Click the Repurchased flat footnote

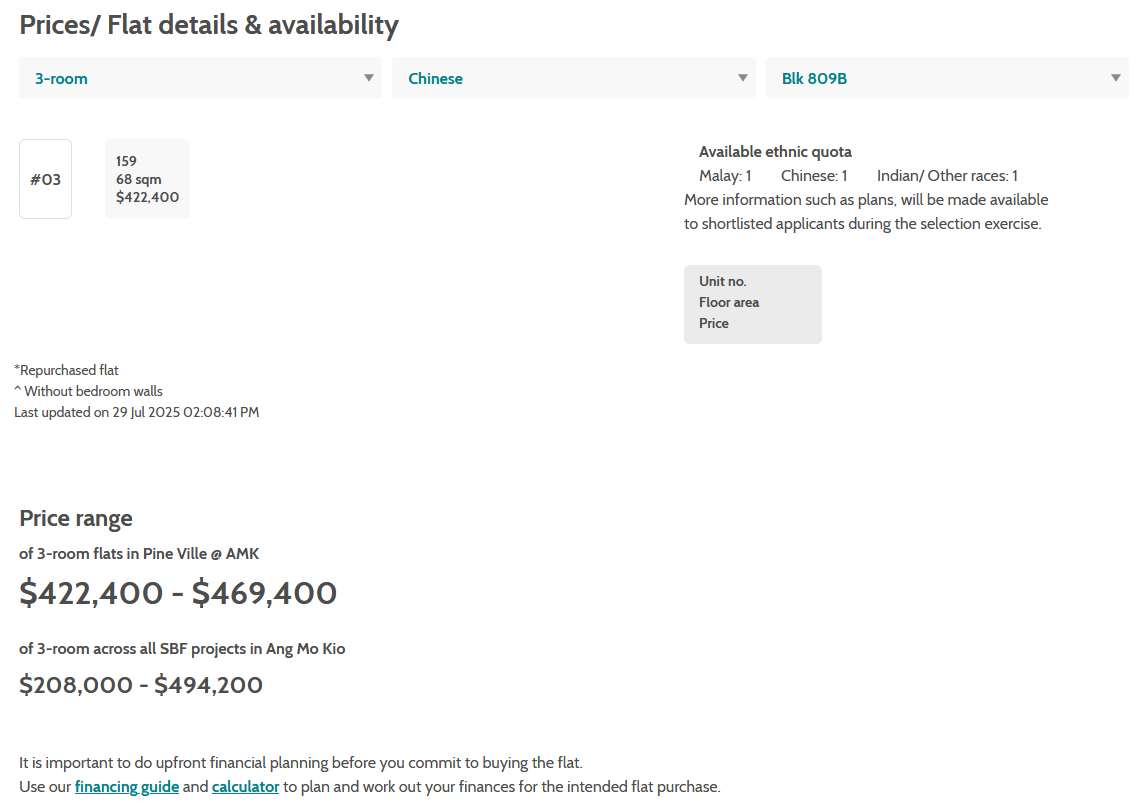(66, 370)
